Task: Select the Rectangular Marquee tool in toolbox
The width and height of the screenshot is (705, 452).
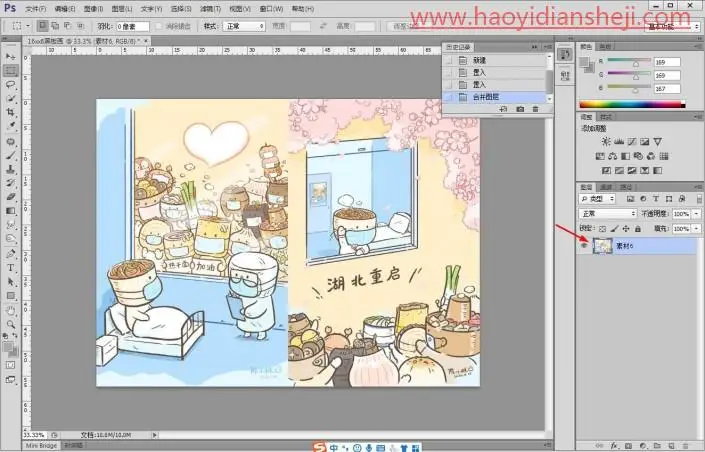Action: (10, 71)
